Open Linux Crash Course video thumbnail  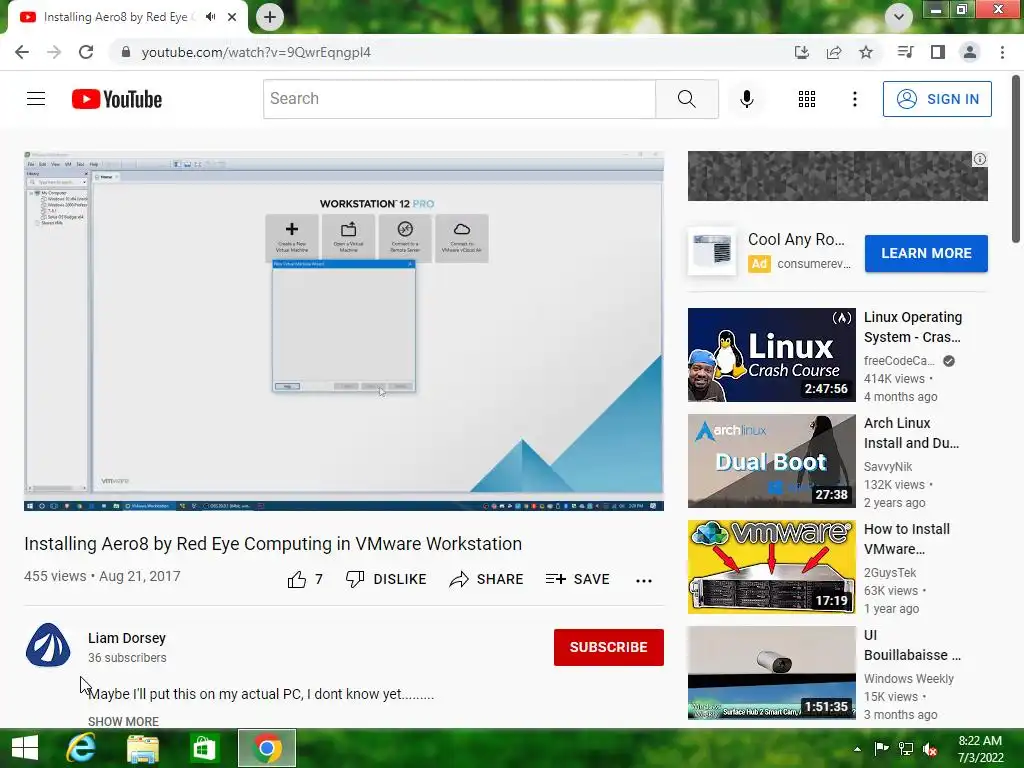click(771, 355)
